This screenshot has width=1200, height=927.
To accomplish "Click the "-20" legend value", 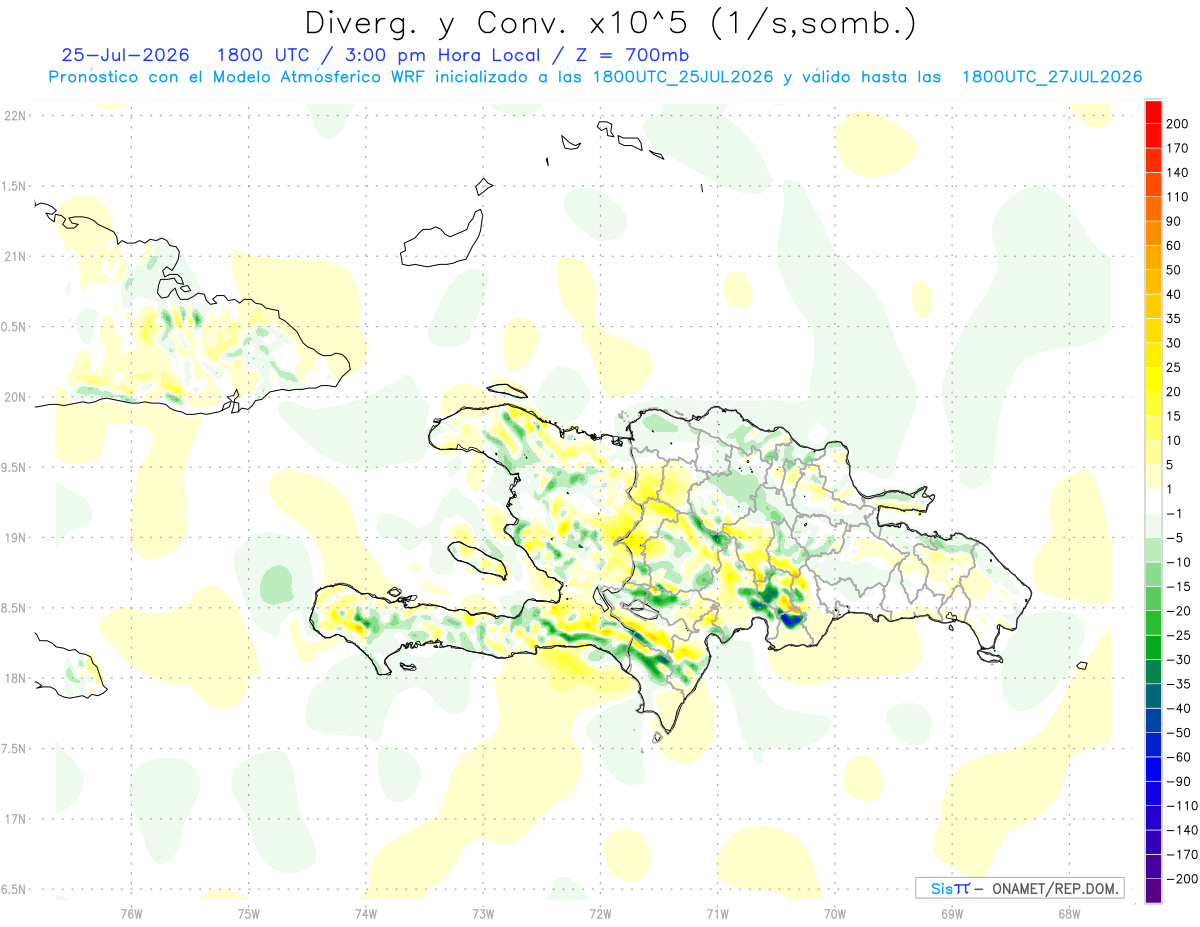I will coord(1178,611).
